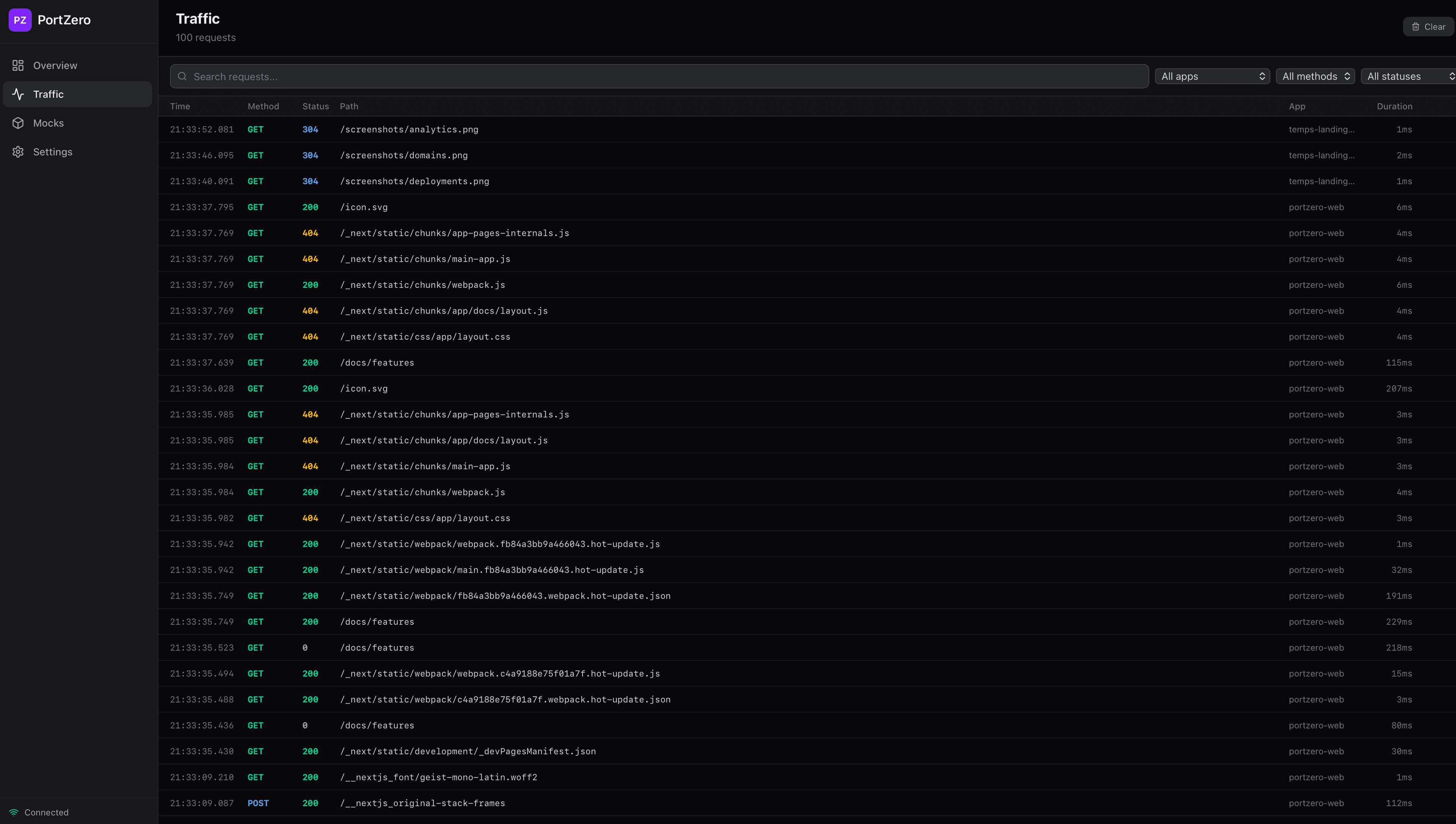Click the 100 requests label
This screenshot has height=824, width=1456.
(206, 38)
